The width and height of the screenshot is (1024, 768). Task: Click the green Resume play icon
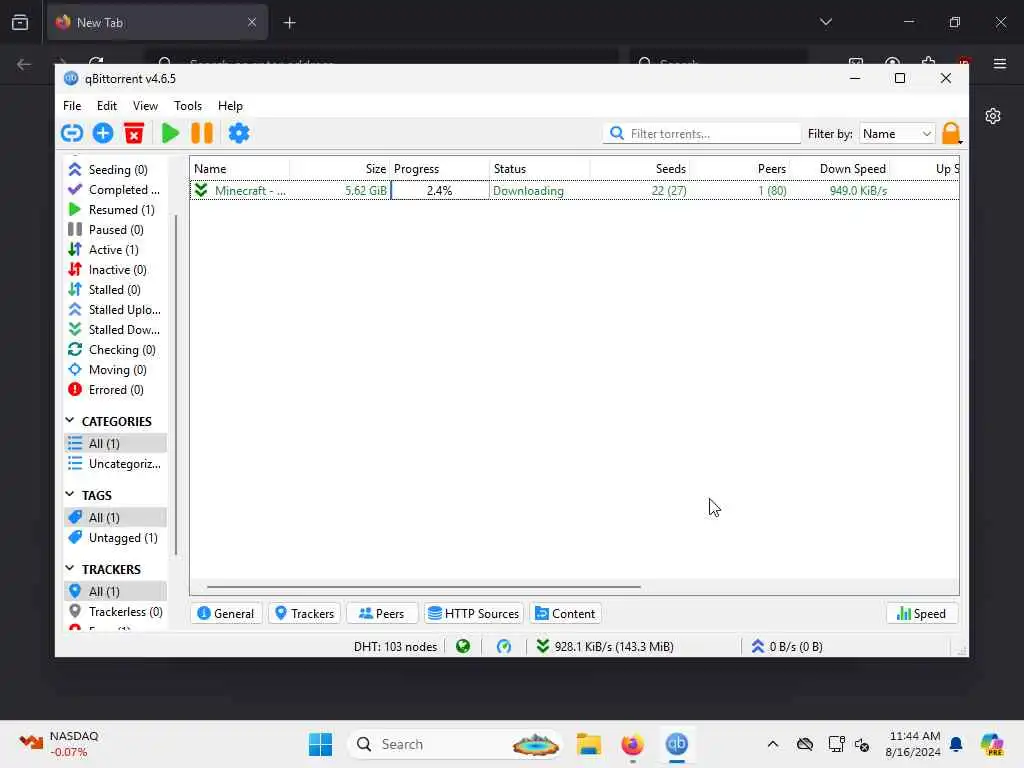pyautogui.click(x=170, y=133)
